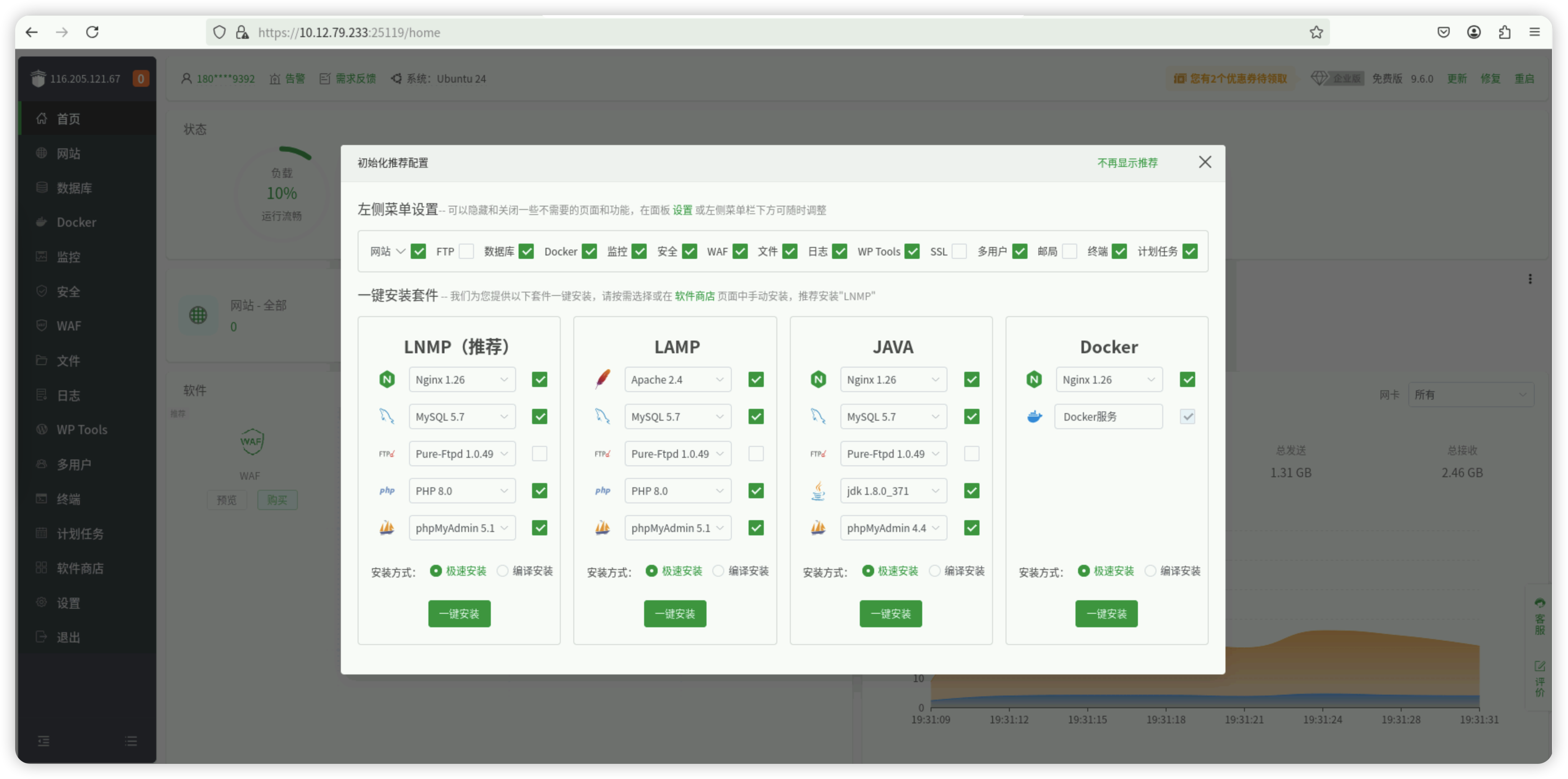Select 编译安装 radio in Docker card
Image resolution: width=1568 pixels, height=779 pixels.
[1150, 571]
